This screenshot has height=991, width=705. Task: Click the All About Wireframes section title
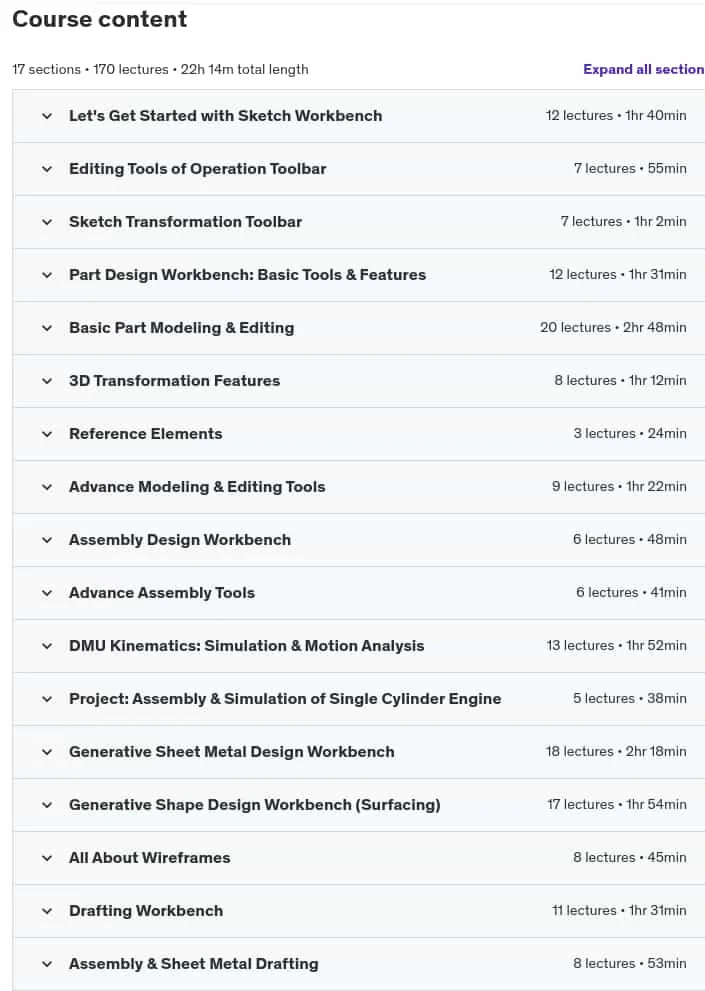[x=149, y=858]
